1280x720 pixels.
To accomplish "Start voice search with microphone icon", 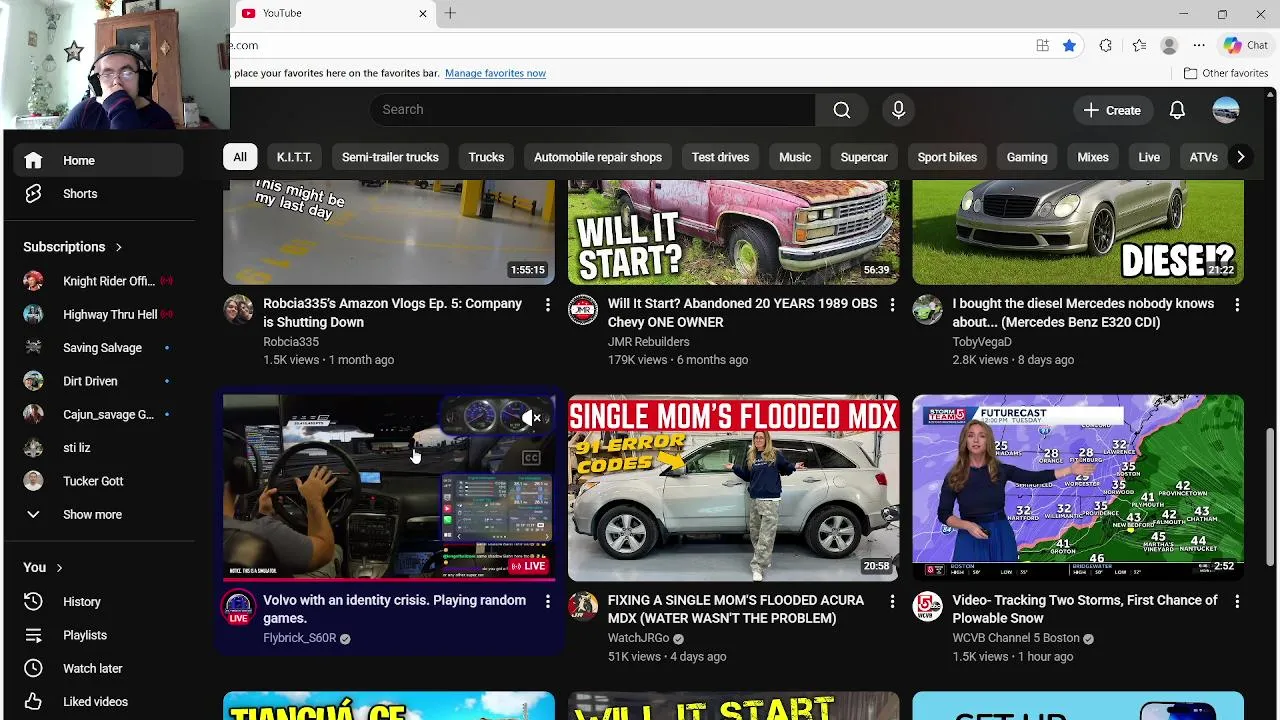I will 898,110.
